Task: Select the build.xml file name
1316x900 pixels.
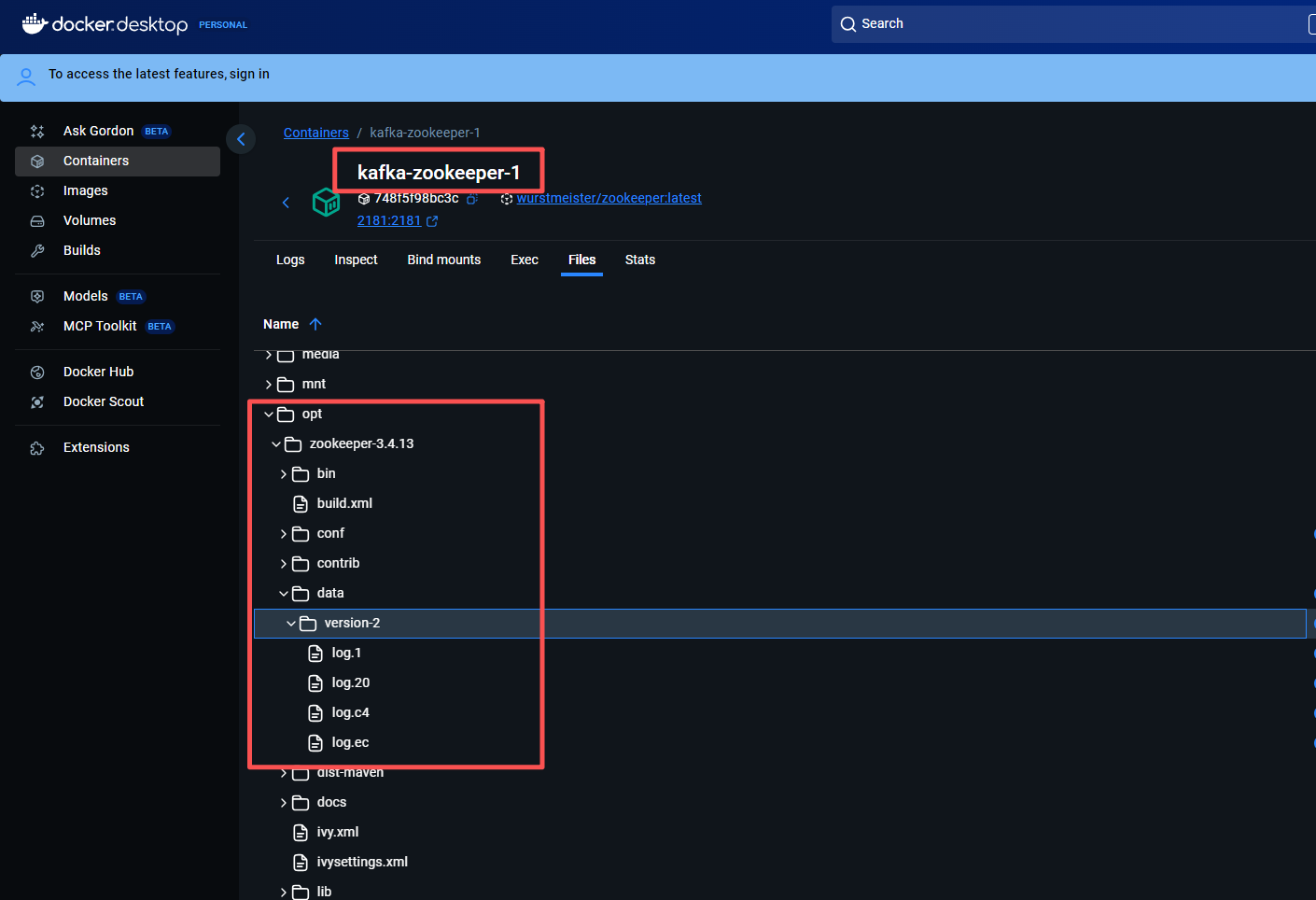Action: tap(344, 503)
